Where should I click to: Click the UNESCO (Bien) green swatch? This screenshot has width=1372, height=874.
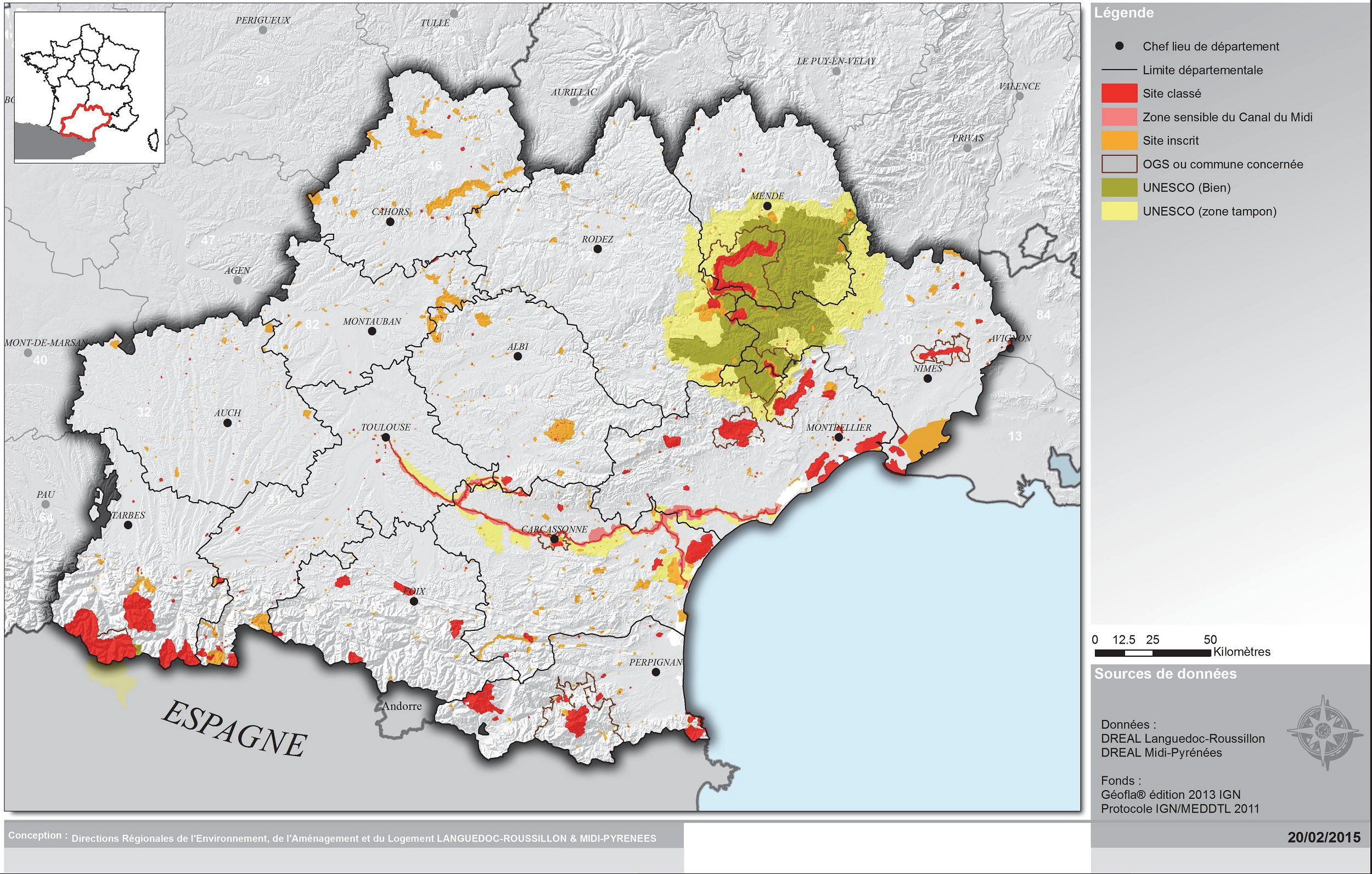(1119, 188)
